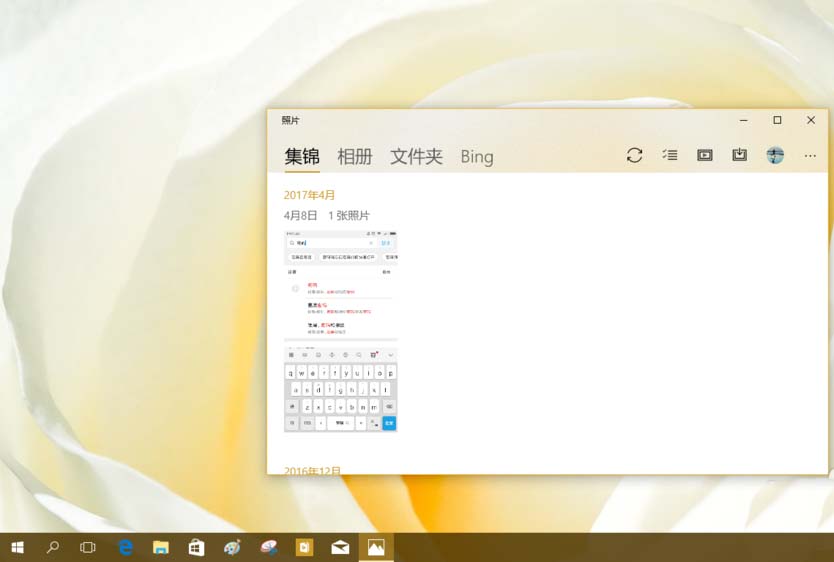The width and height of the screenshot is (834, 562).
Task: Open the Bing tab
Action: [x=477, y=157]
